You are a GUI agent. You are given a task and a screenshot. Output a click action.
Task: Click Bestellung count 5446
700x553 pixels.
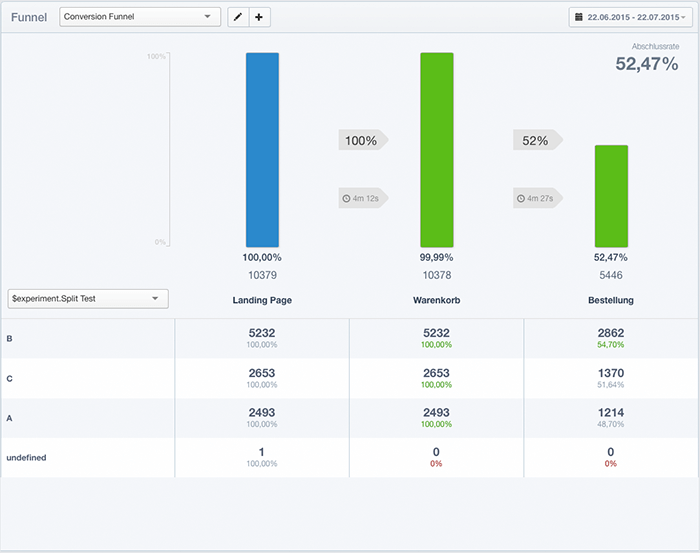(x=611, y=275)
